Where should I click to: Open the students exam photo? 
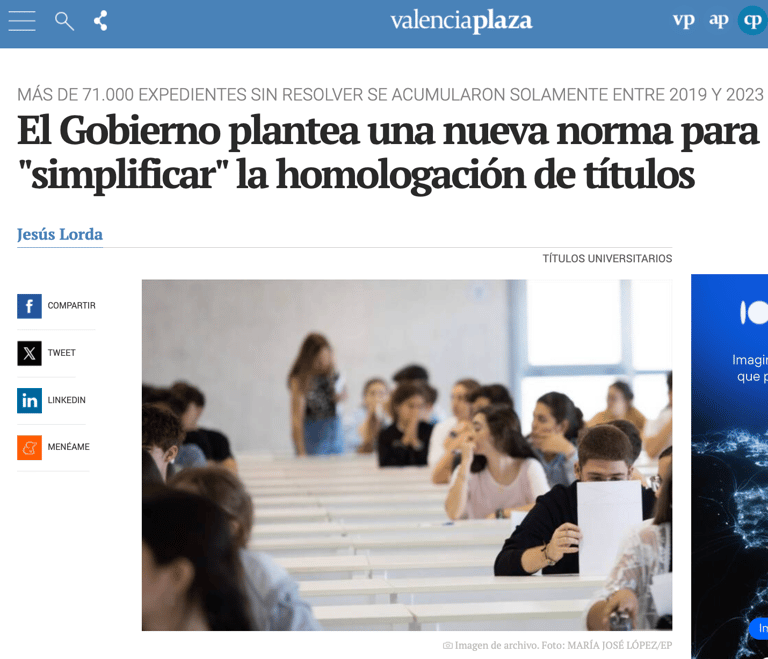coord(407,455)
